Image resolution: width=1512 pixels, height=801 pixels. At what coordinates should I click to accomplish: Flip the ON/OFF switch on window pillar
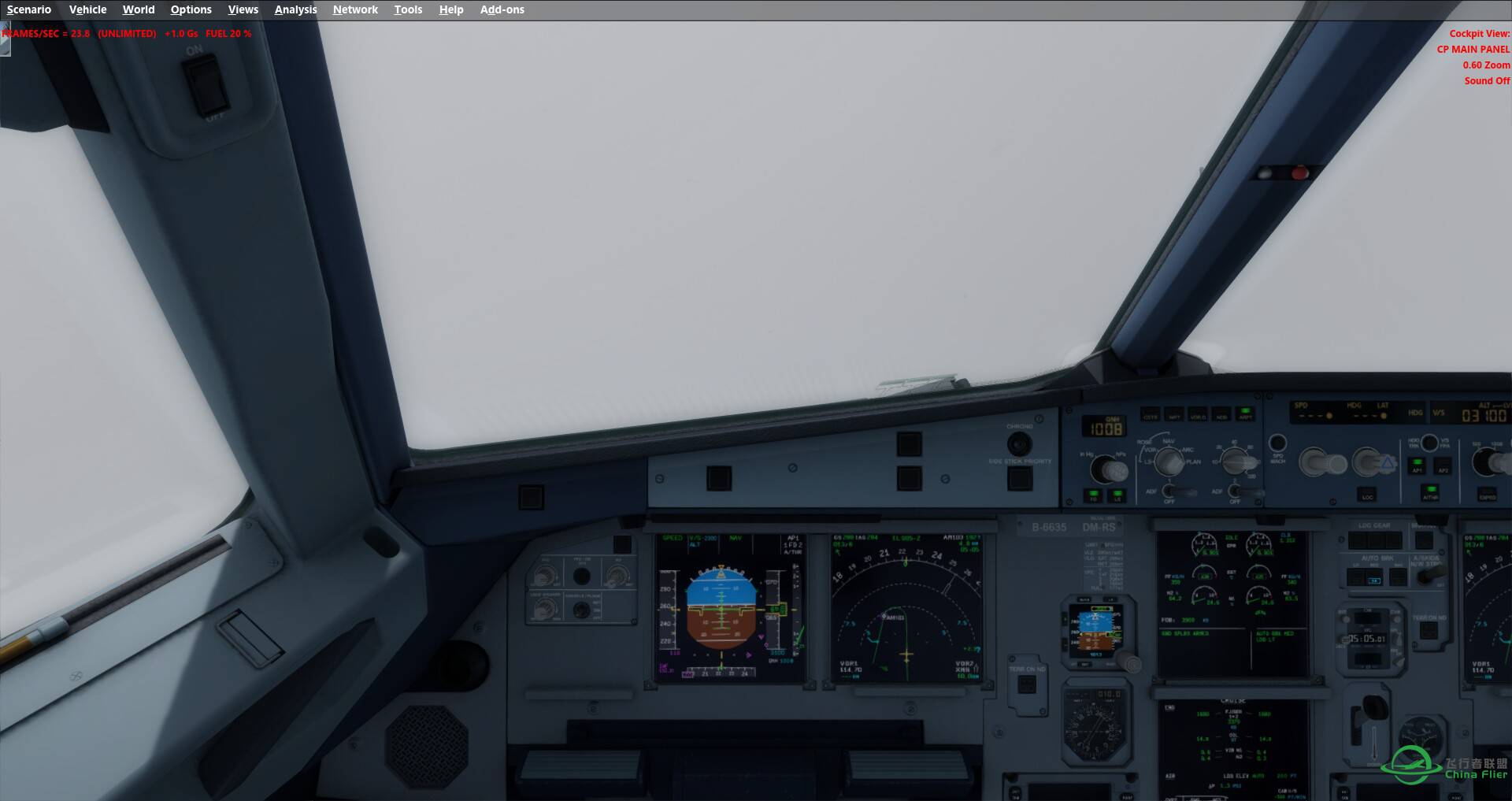(x=206, y=85)
